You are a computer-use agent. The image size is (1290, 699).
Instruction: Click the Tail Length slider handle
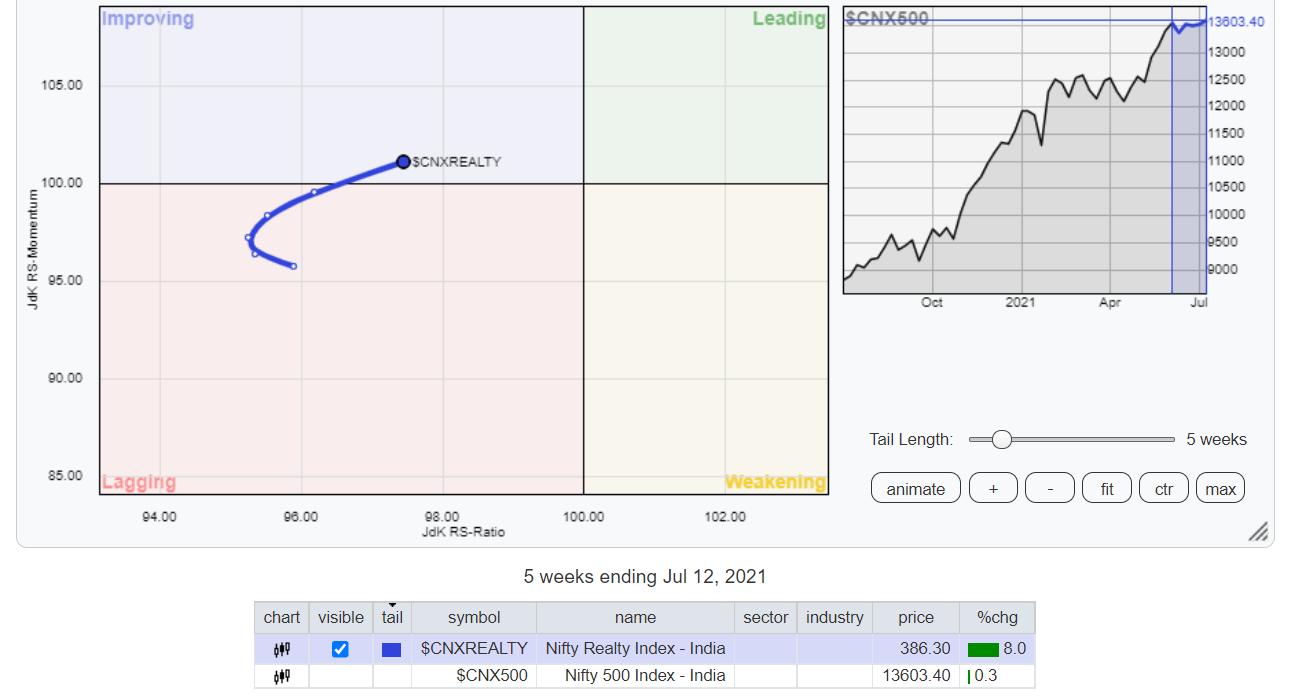click(x=1001, y=440)
